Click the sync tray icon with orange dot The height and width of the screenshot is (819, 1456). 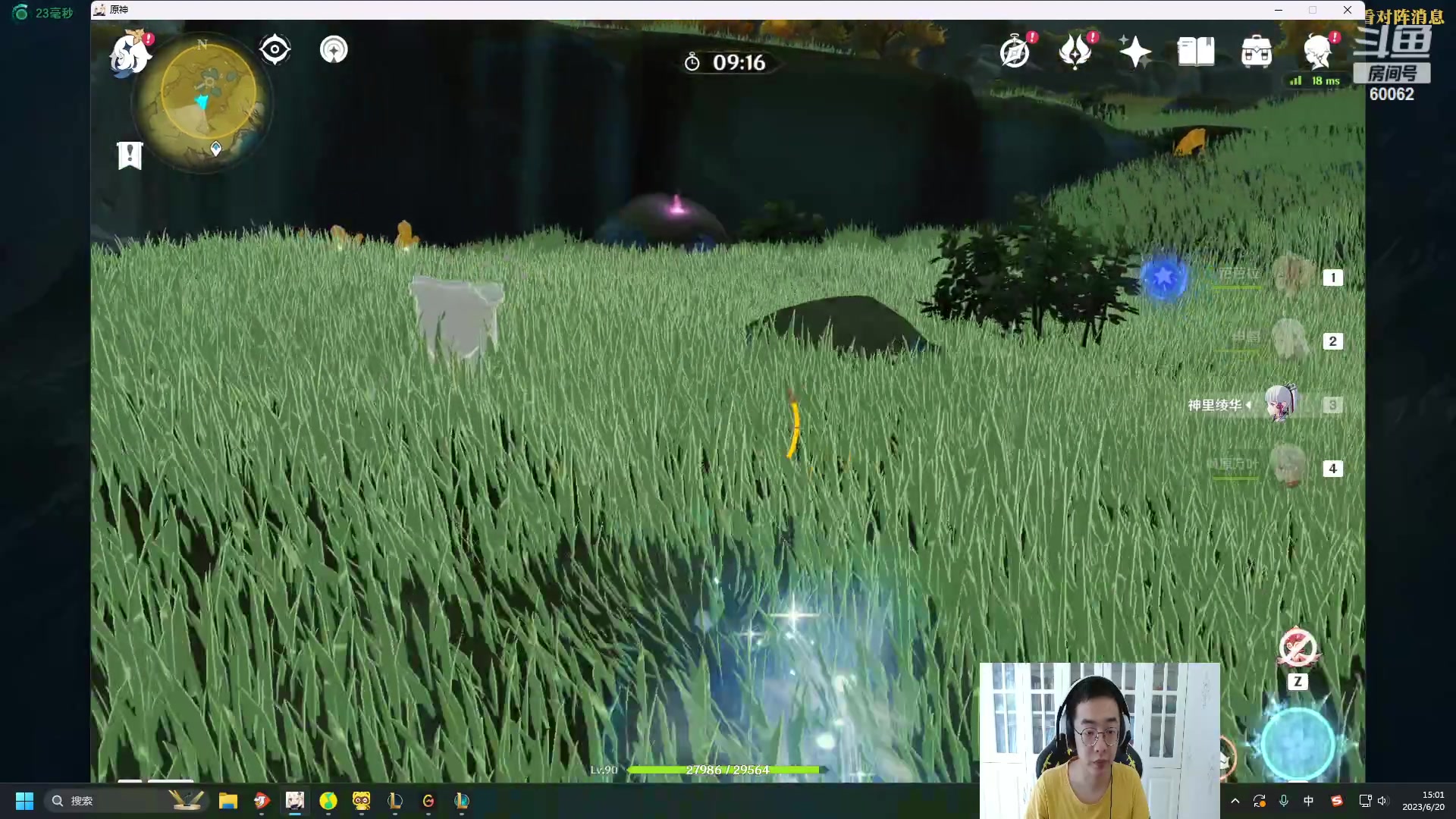[x=1260, y=801]
